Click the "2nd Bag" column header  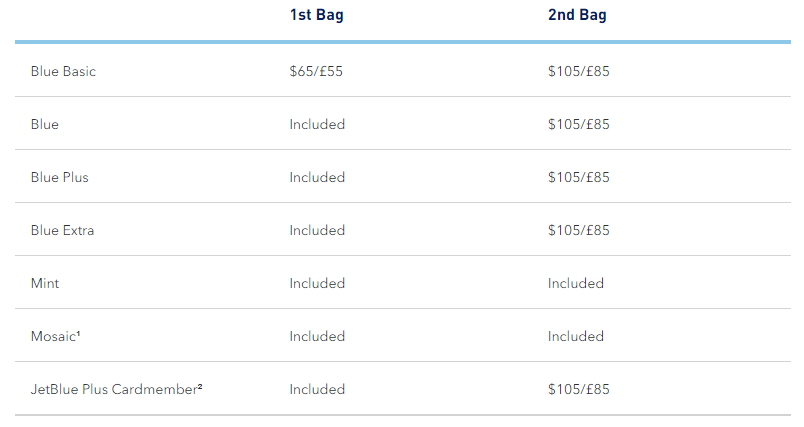click(577, 15)
